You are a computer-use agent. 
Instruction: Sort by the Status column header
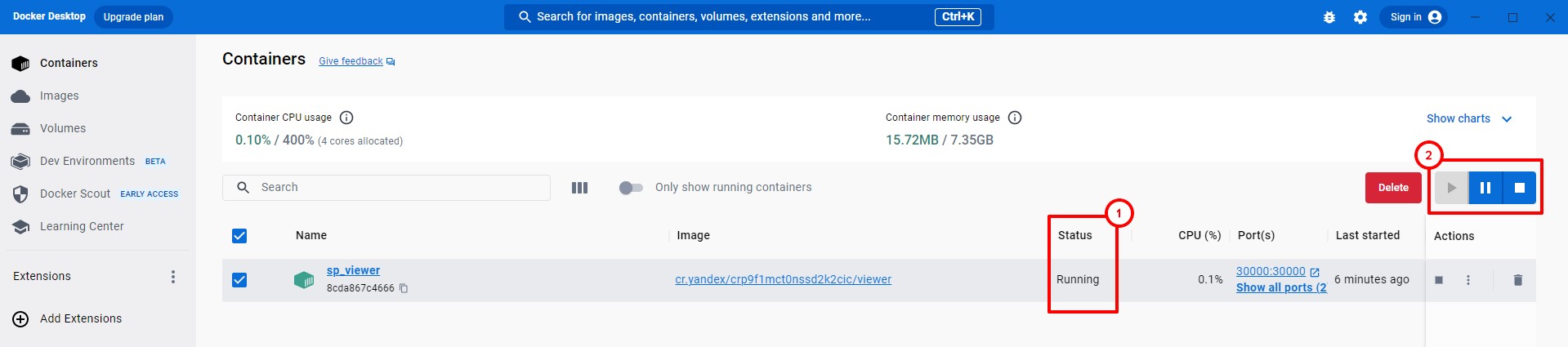click(1074, 235)
